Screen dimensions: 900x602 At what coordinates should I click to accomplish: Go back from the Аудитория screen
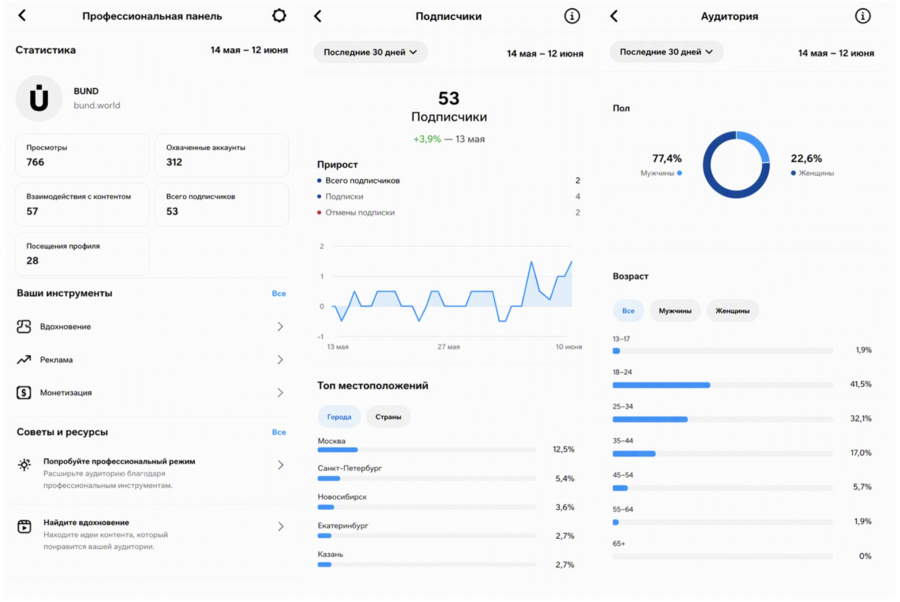614,16
